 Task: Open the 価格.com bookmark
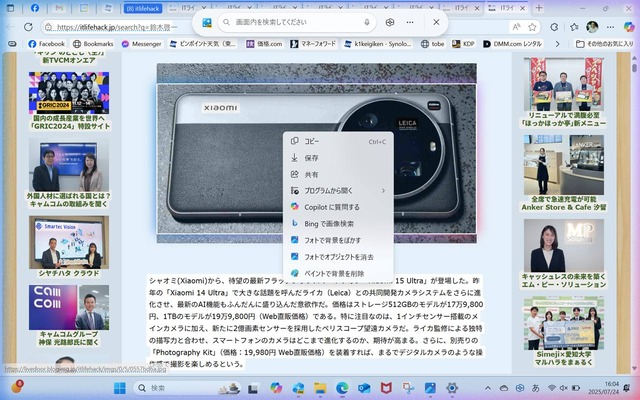pos(264,44)
